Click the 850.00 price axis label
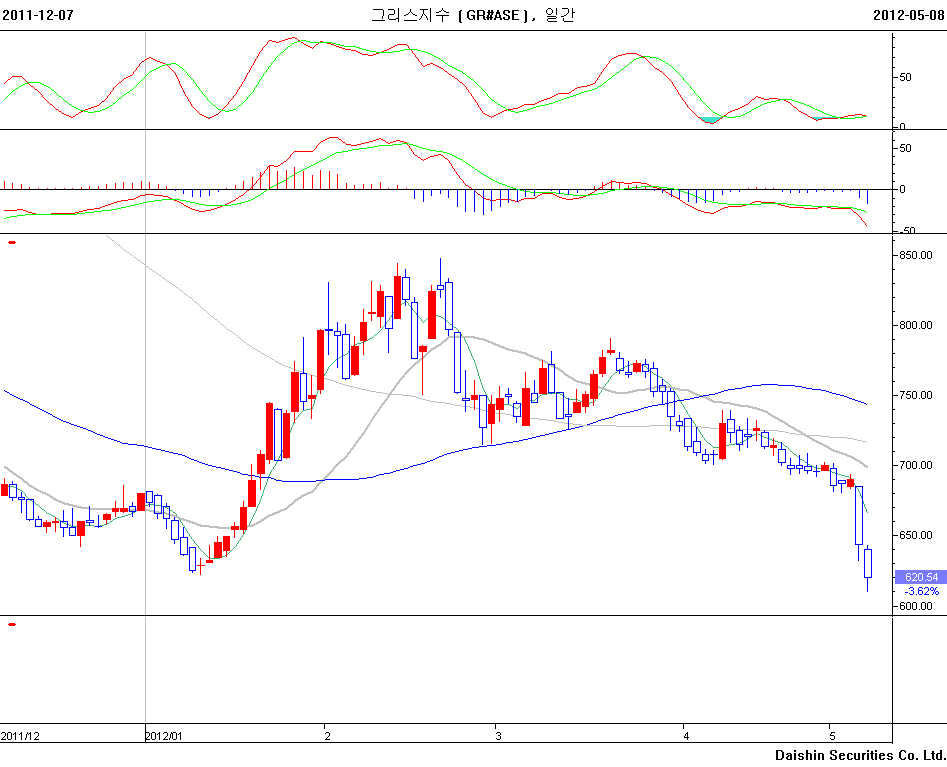 coord(915,255)
